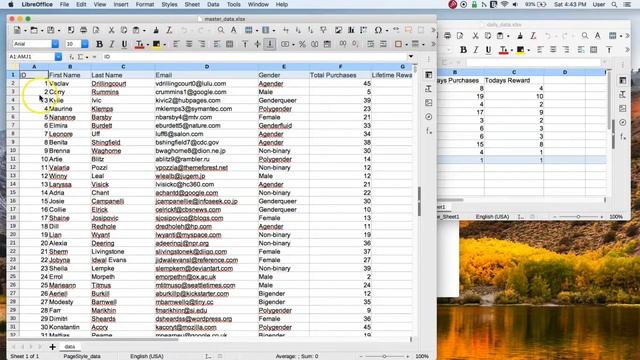Click Align Left icon in daily_data window

point(540,50)
